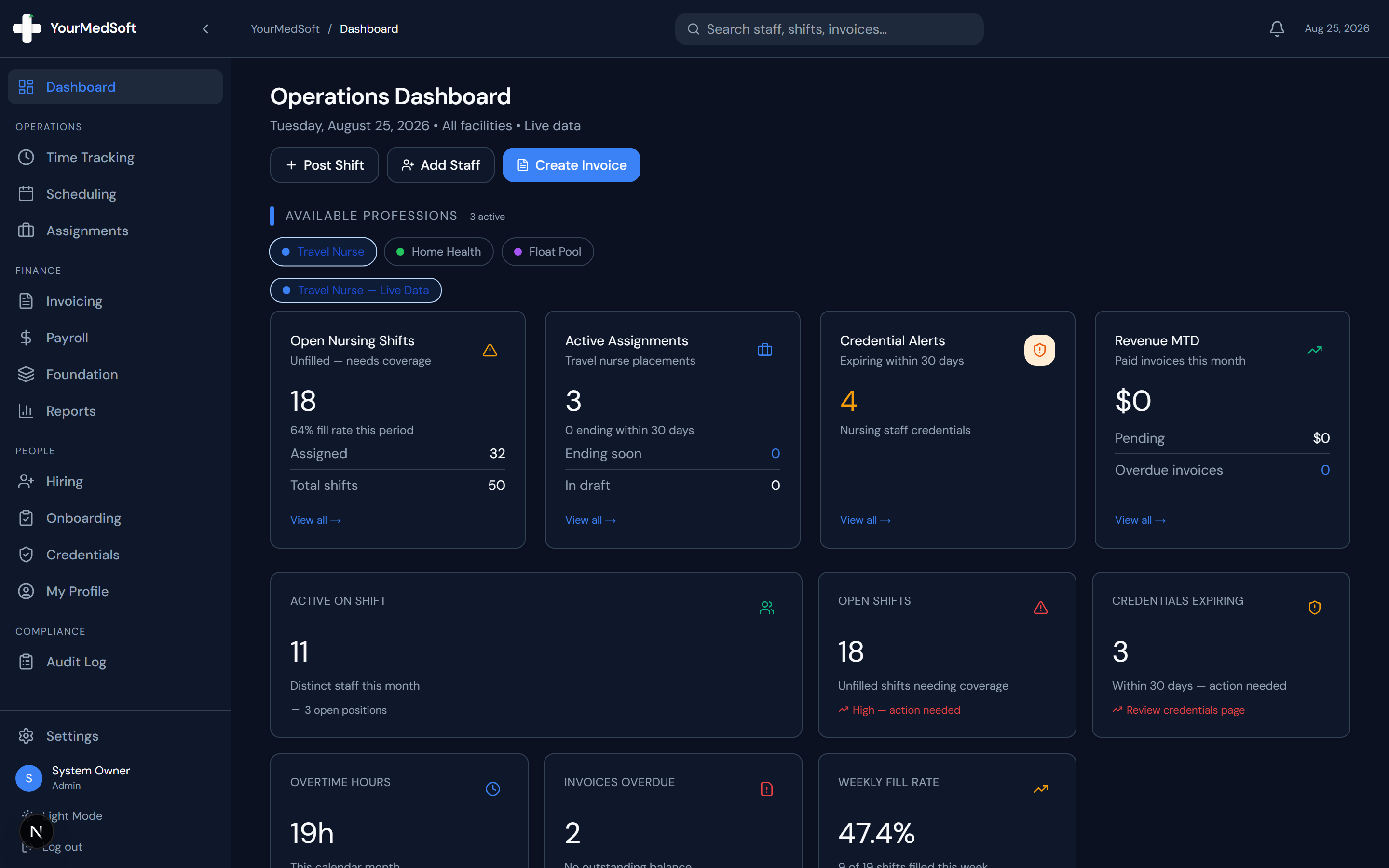Click the Onboarding clipboard icon
This screenshot has height=868, width=1389.
pos(26,518)
